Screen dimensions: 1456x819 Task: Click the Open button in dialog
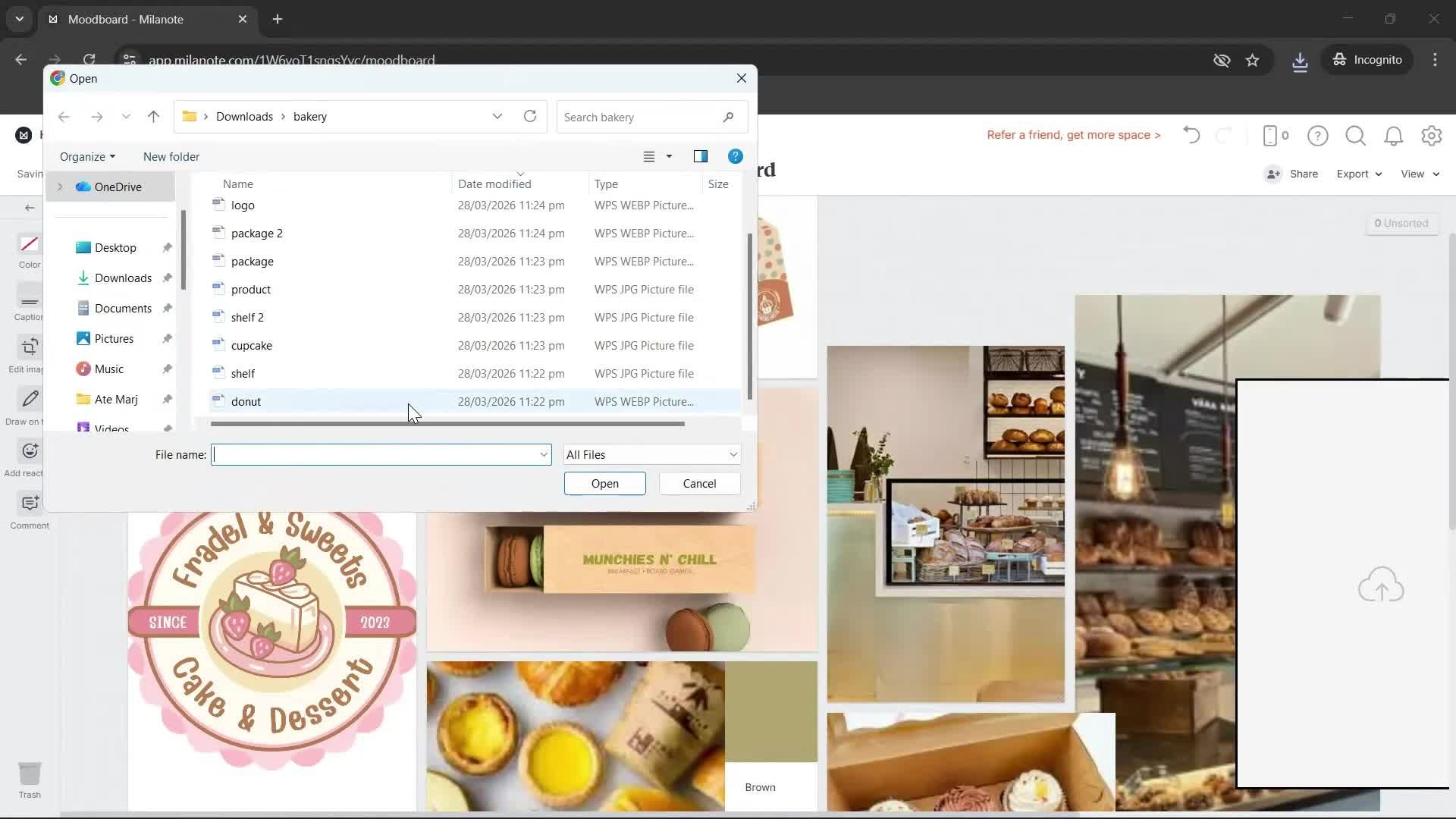click(604, 483)
